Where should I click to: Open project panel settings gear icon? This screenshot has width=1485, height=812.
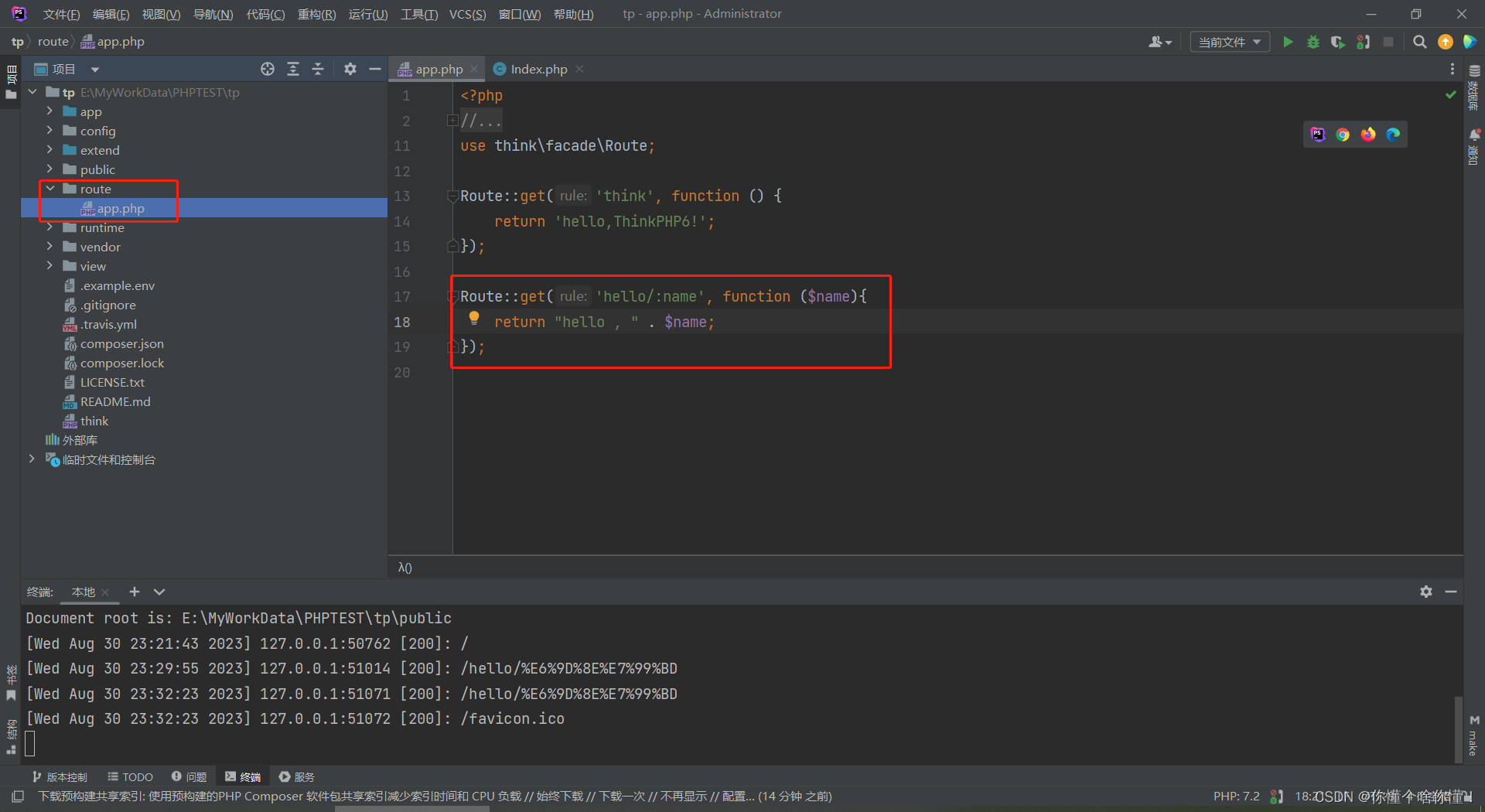tap(350, 69)
